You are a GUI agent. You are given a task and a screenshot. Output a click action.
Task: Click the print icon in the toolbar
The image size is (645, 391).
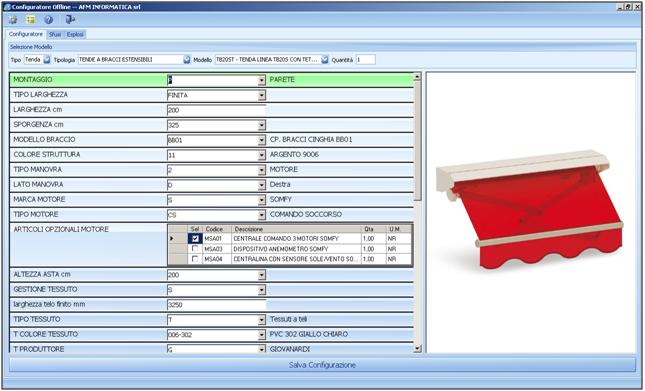click(x=13, y=20)
